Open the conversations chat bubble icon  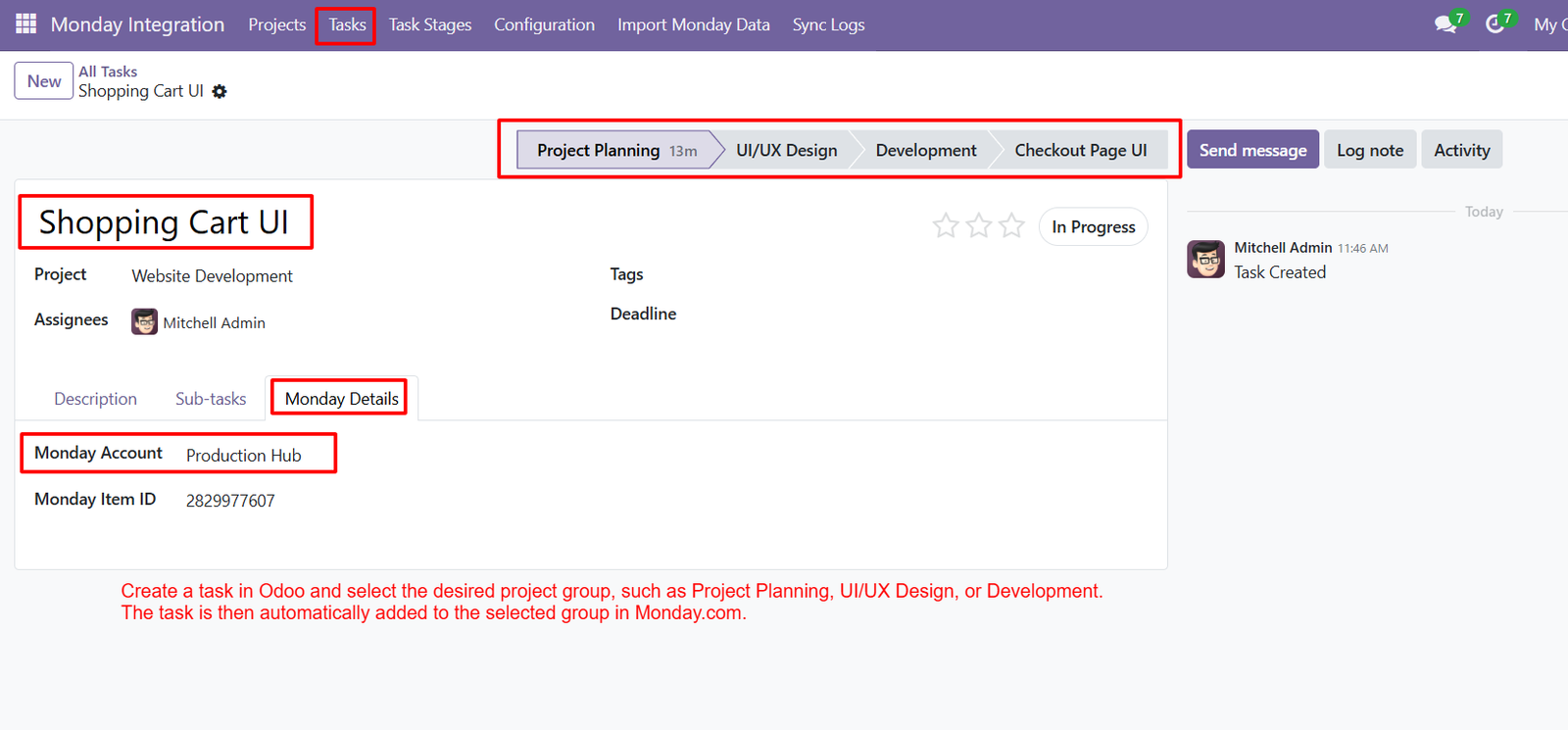click(x=1445, y=24)
